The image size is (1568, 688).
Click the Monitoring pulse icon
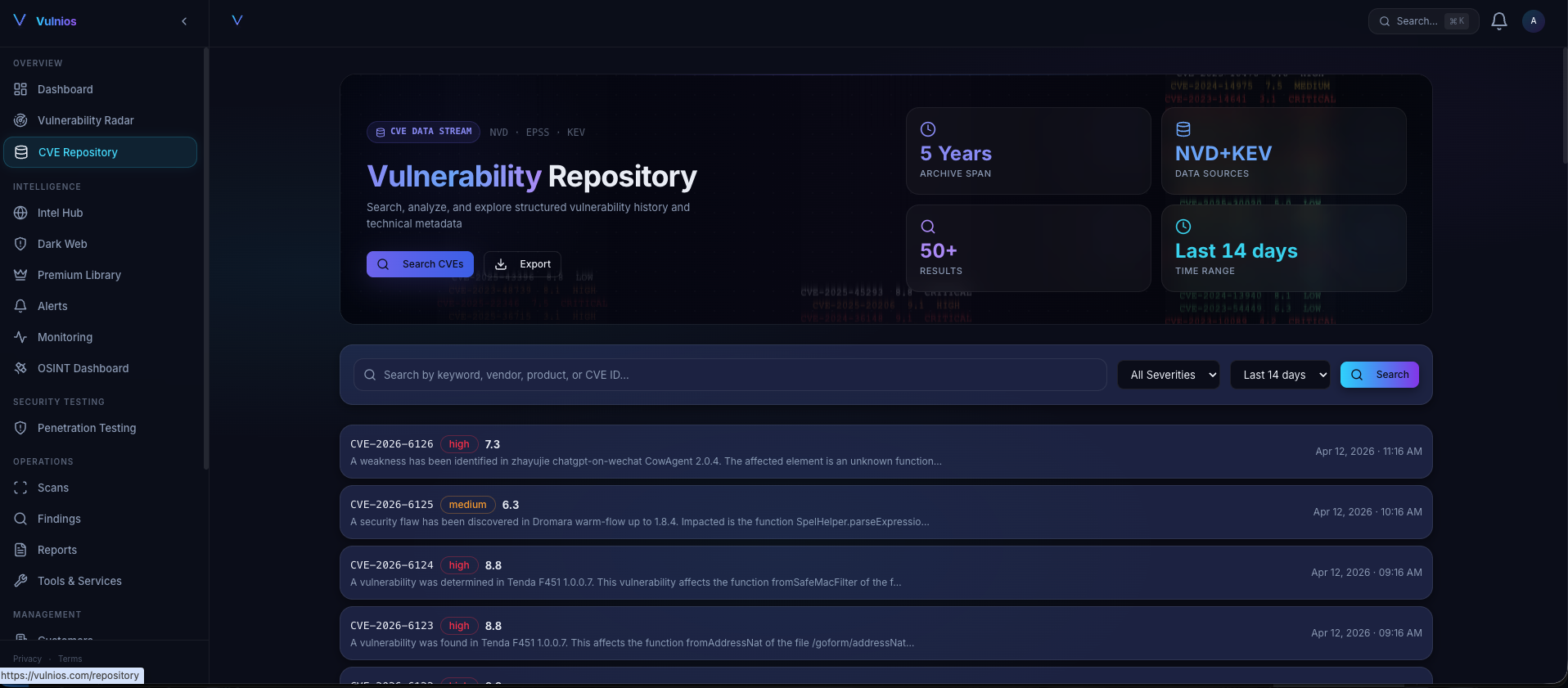click(20, 337)
